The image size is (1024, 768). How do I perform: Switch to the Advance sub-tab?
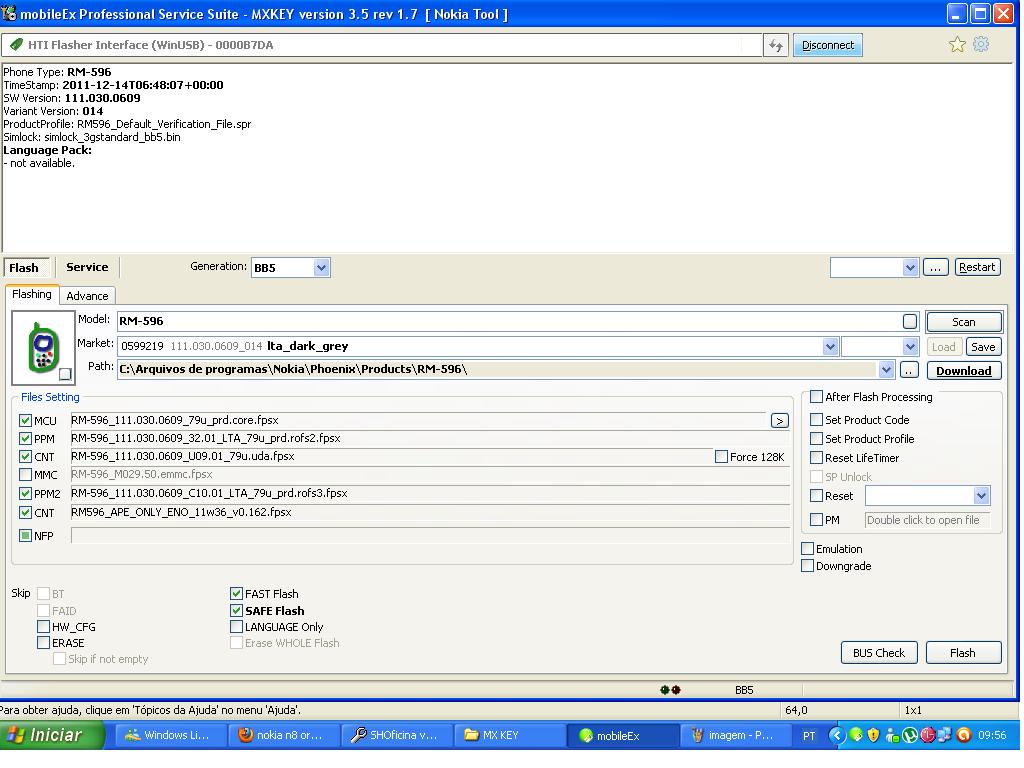pyautogui.click(x=88, y=296)
